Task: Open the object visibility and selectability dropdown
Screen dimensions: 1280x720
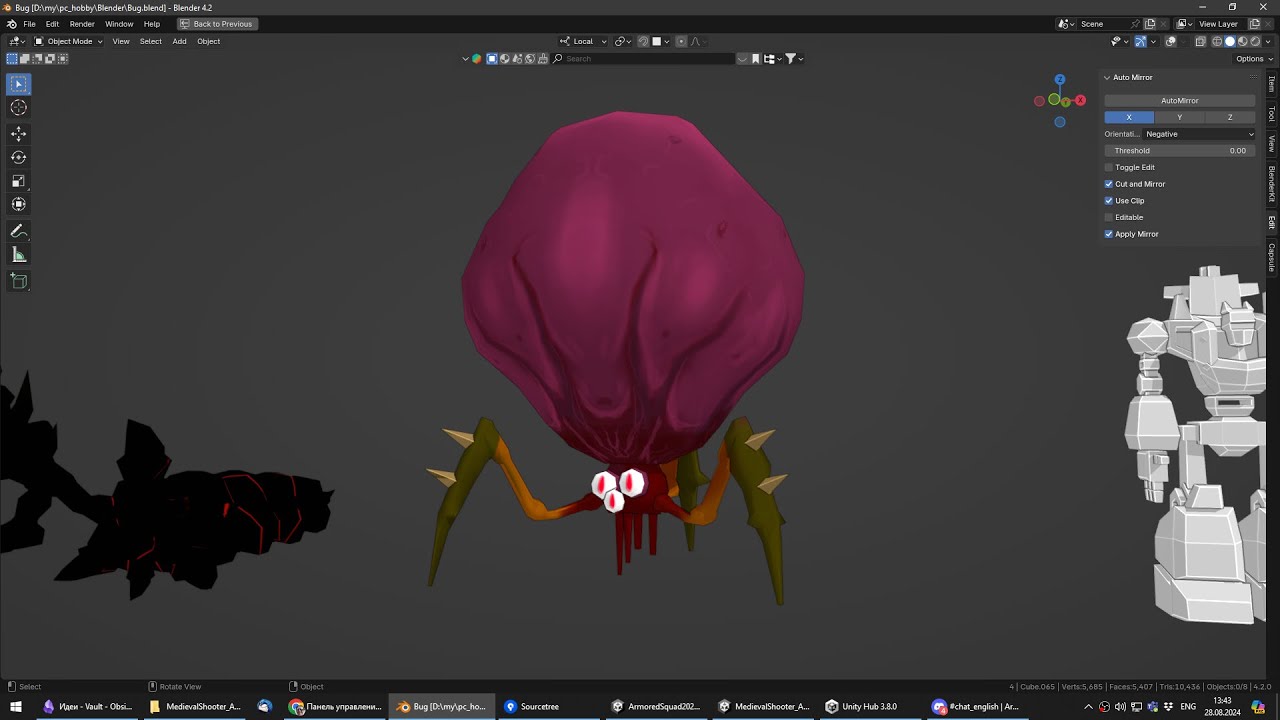Action: [x=1119, y=41]
